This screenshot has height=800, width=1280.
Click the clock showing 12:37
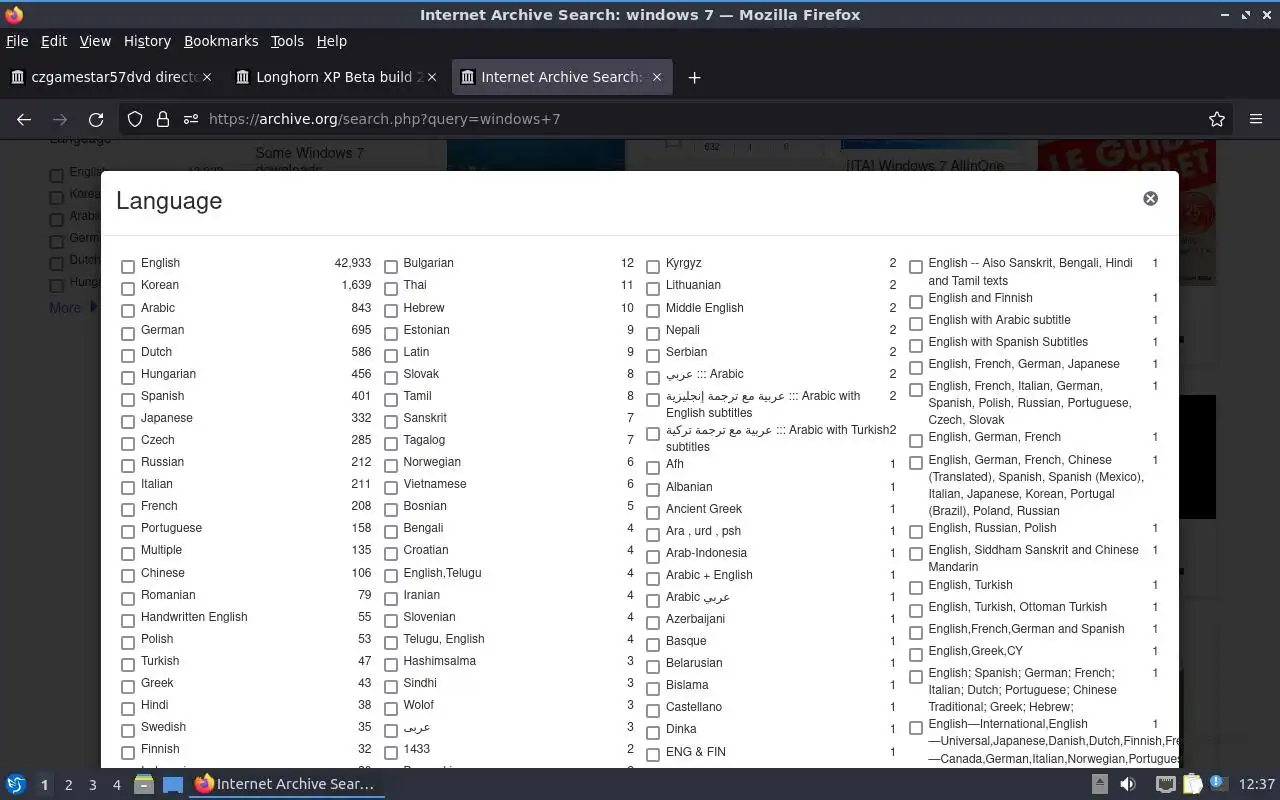[x=1256, y=784]
